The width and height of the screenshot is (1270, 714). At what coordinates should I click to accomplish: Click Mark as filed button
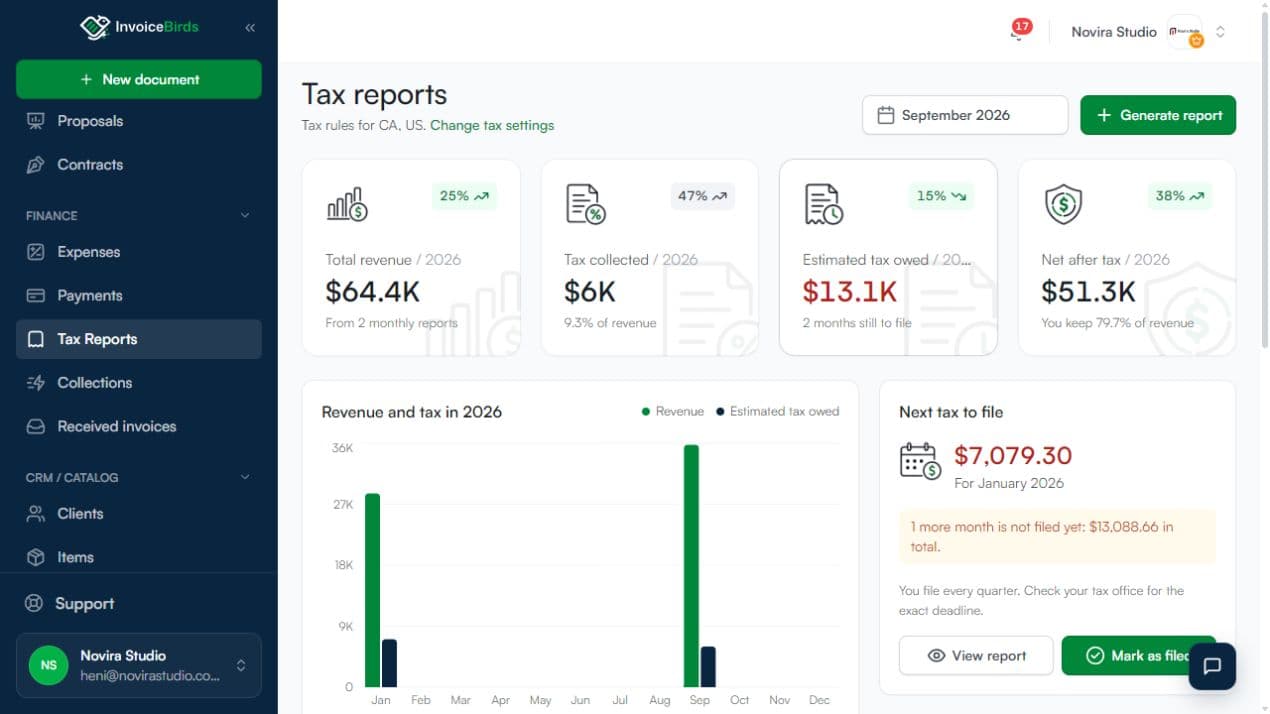coord(1138,656)
